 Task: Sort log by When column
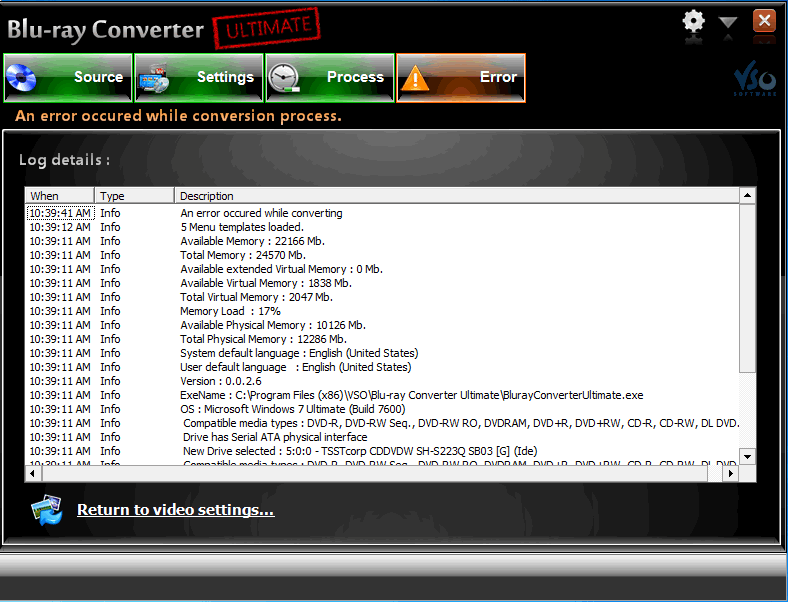60,195
